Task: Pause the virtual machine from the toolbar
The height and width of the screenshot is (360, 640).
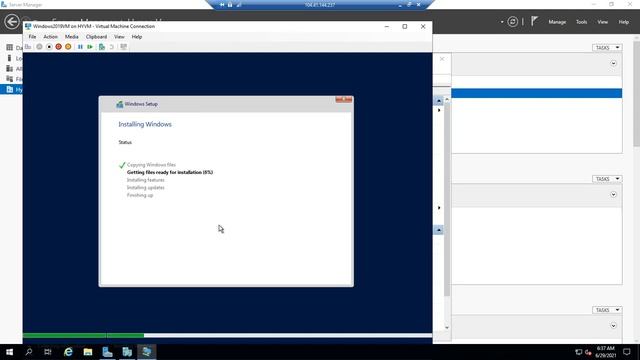Action: click(x=80, y=47)
